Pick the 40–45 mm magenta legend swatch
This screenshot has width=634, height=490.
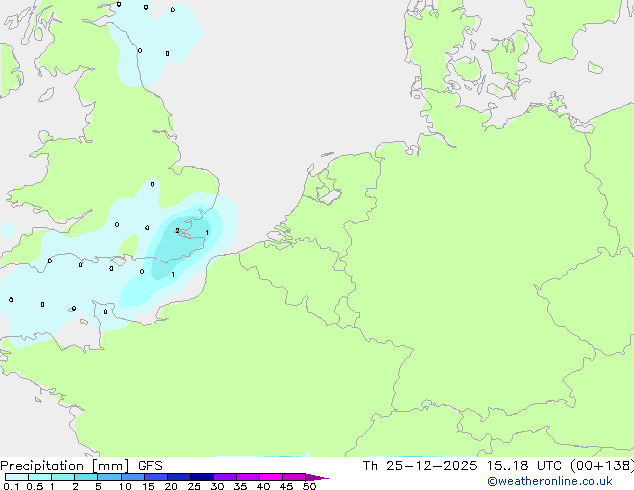click(271, 477)
